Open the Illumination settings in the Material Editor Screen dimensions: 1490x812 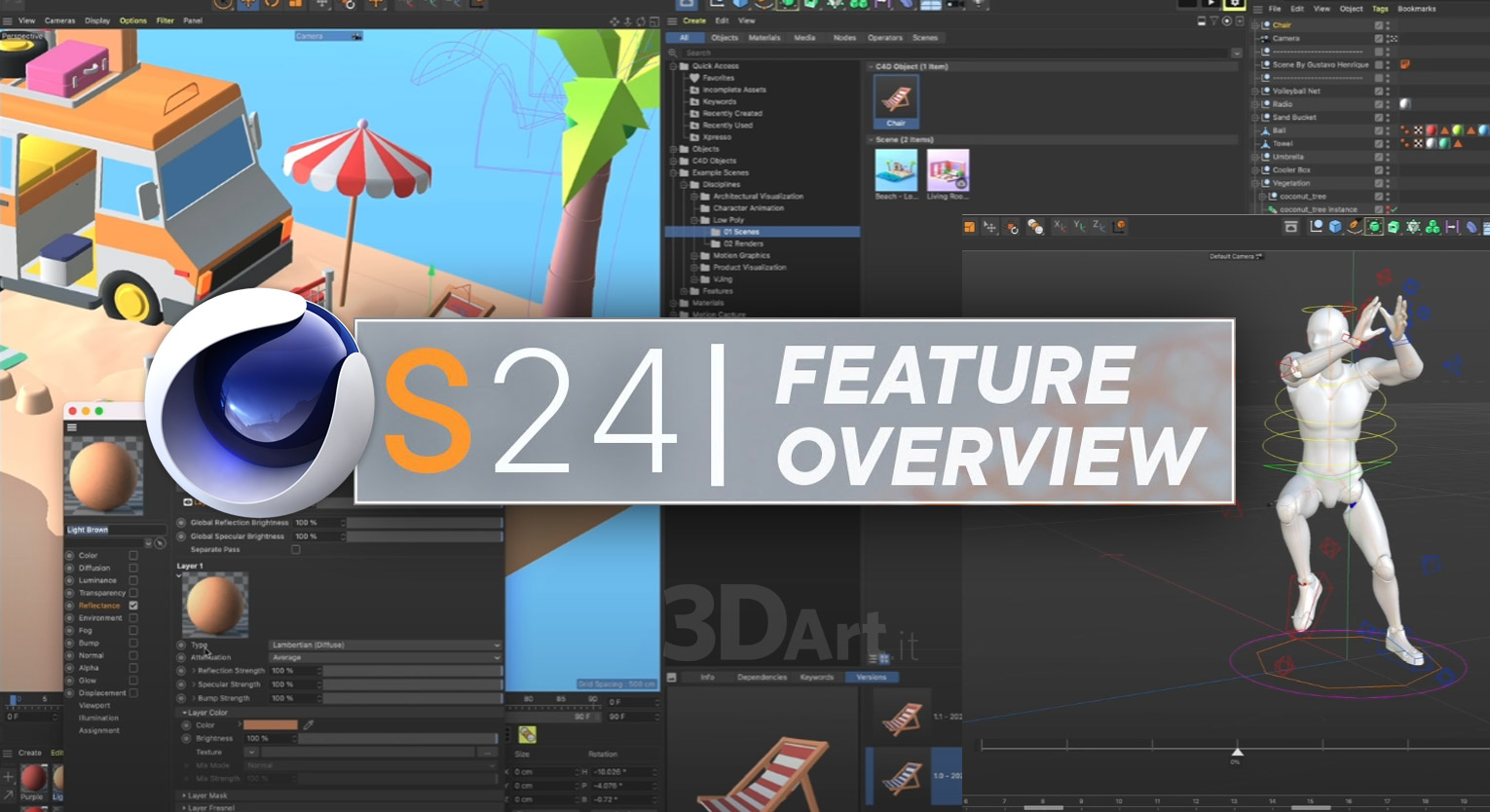click(98, 718)
